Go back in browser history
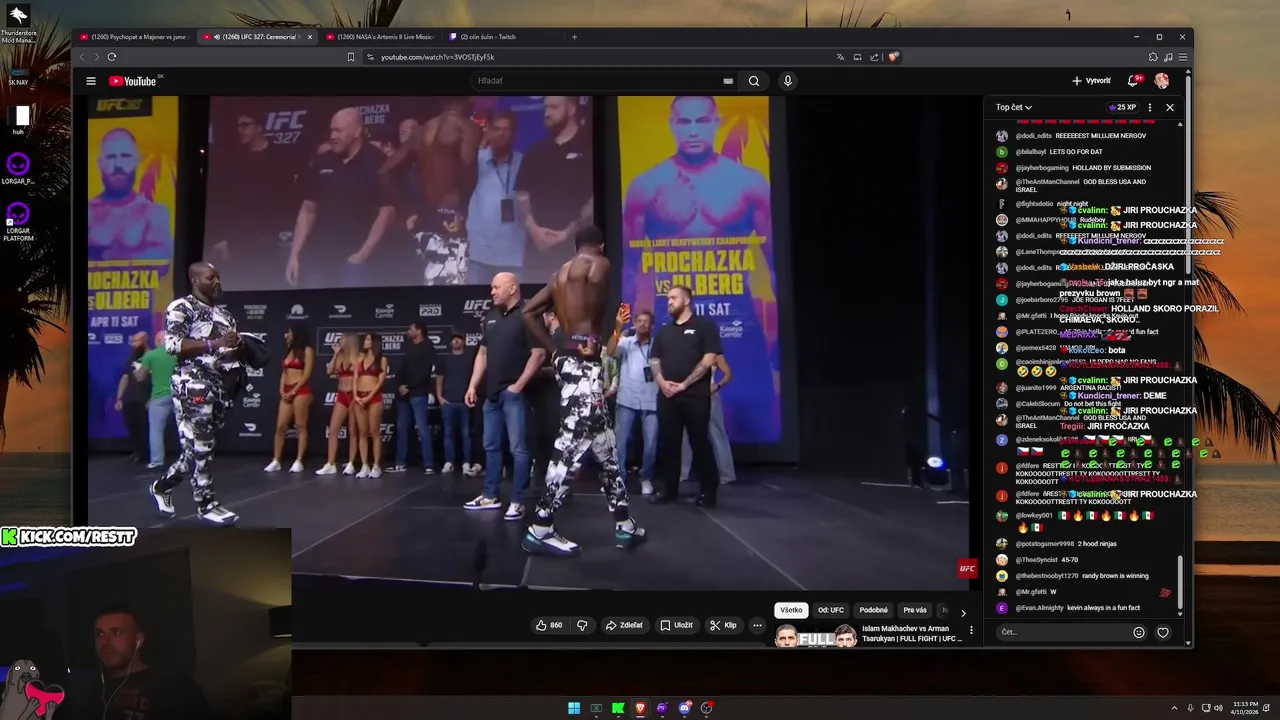 click(83, 57)
